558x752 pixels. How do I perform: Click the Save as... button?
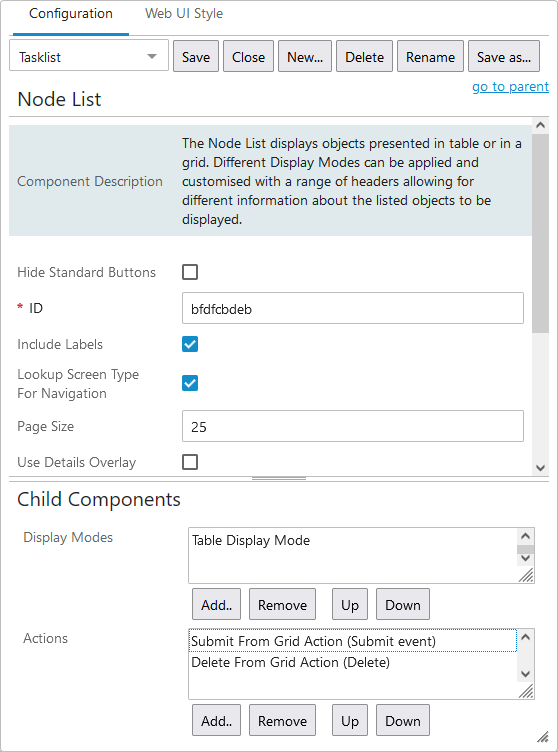[x=504, y=57]
